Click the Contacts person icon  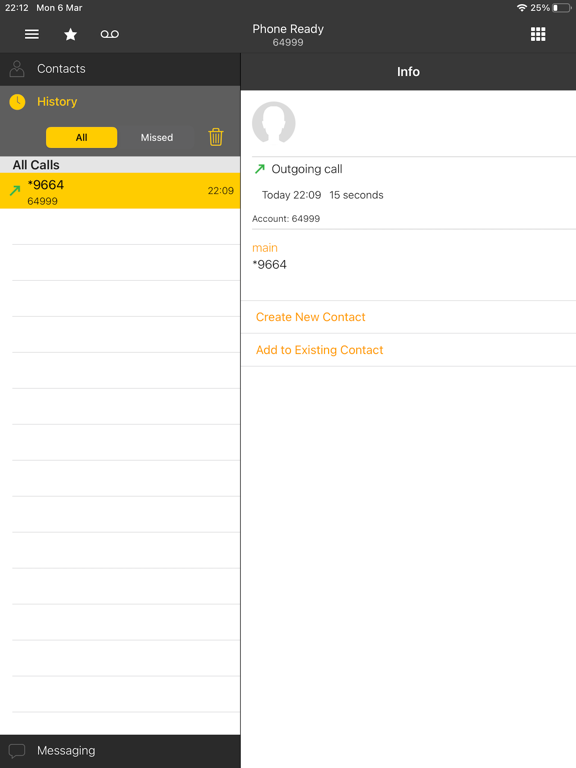17,69
